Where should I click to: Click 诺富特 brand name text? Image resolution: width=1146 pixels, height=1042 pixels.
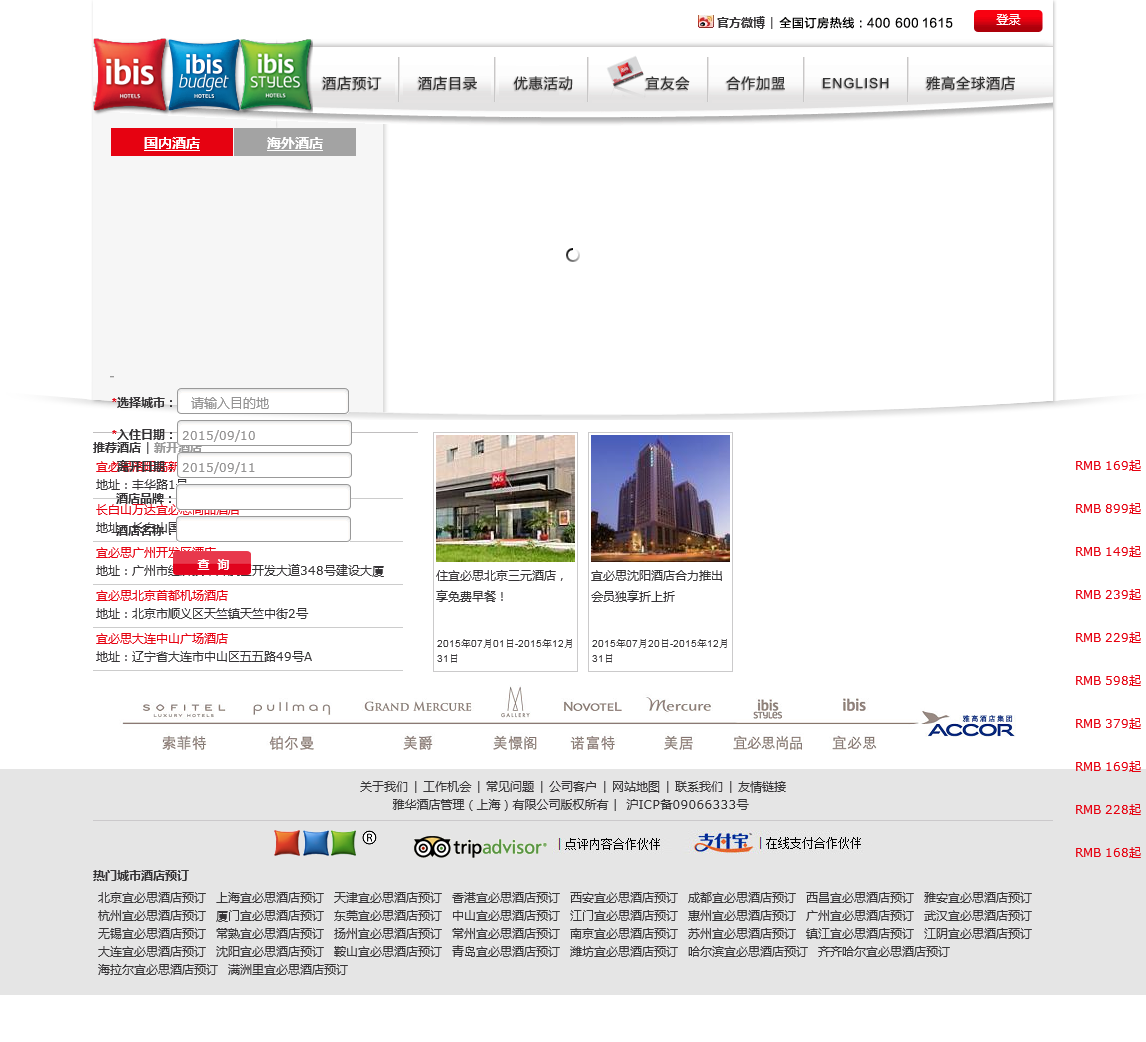pos(593,743)
